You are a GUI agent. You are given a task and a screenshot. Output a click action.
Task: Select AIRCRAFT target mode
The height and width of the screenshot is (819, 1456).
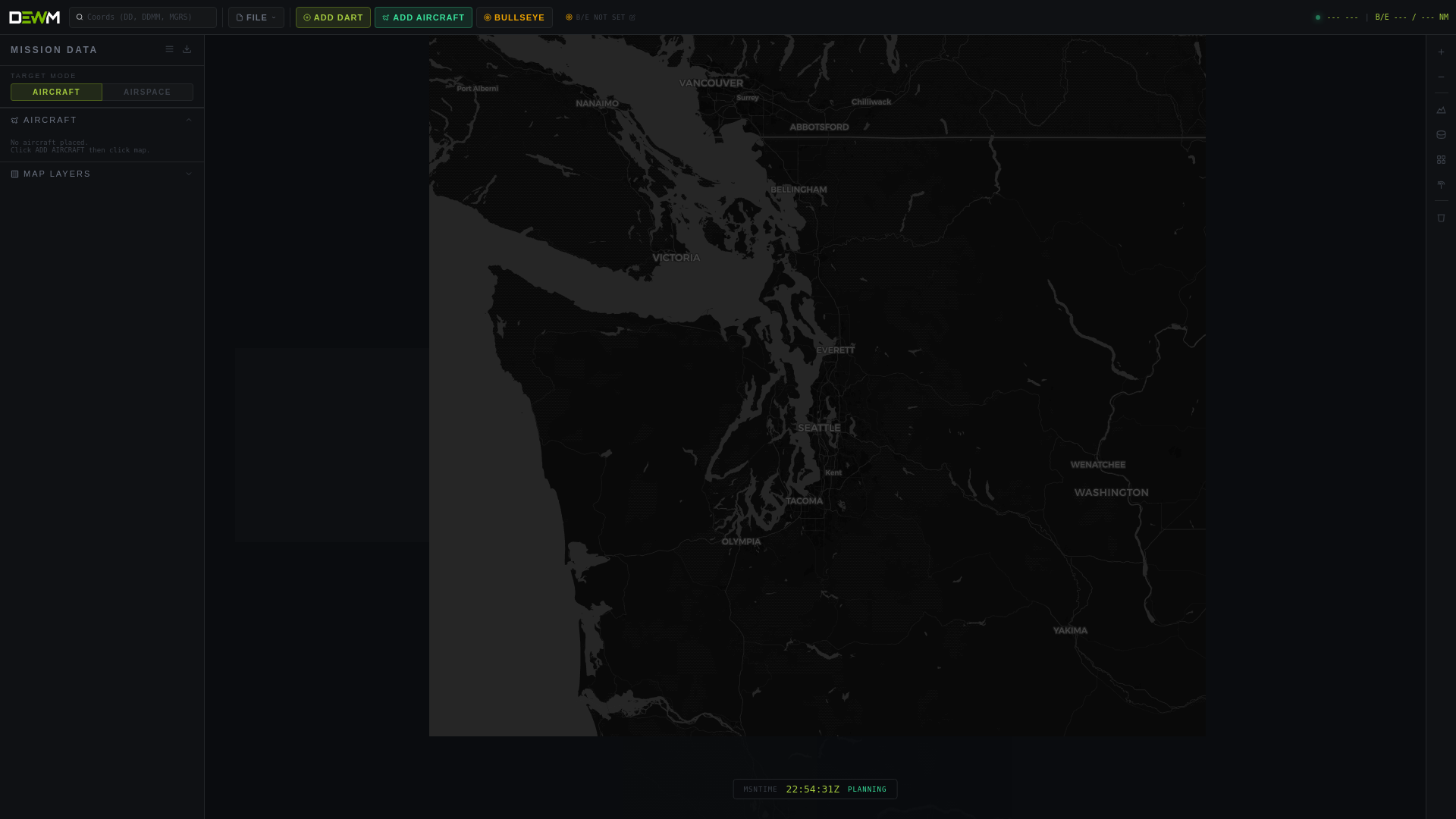56,92
